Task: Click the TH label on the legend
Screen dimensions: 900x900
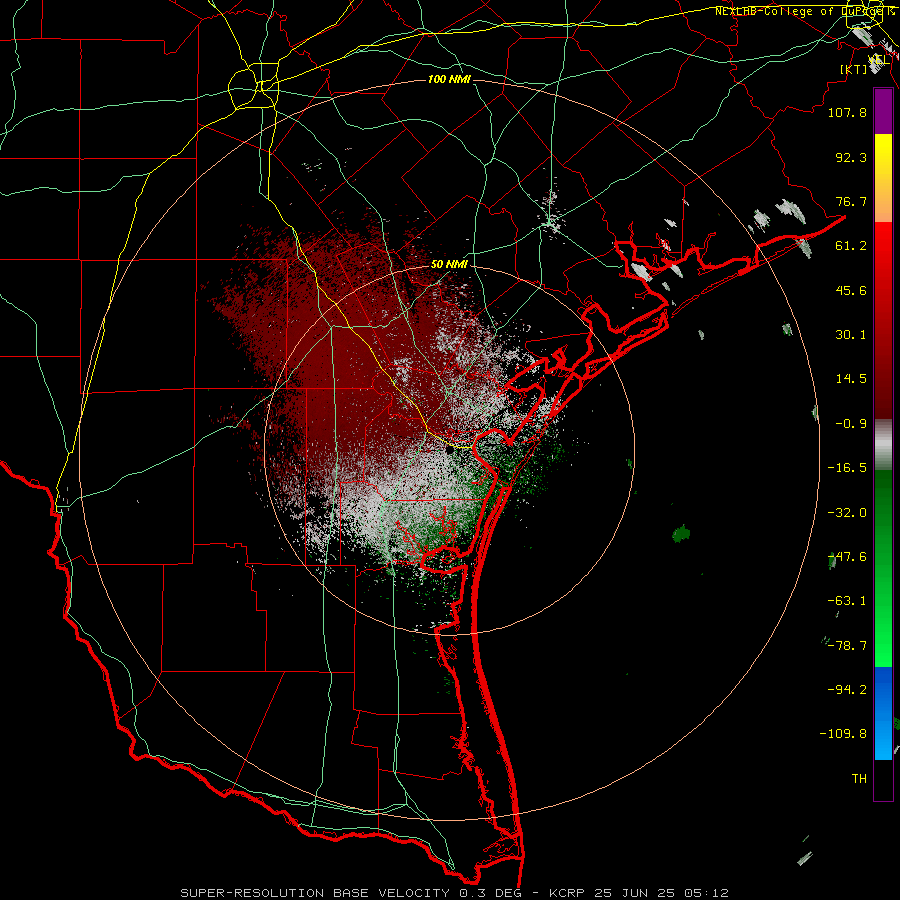Action: coord(859,779)
